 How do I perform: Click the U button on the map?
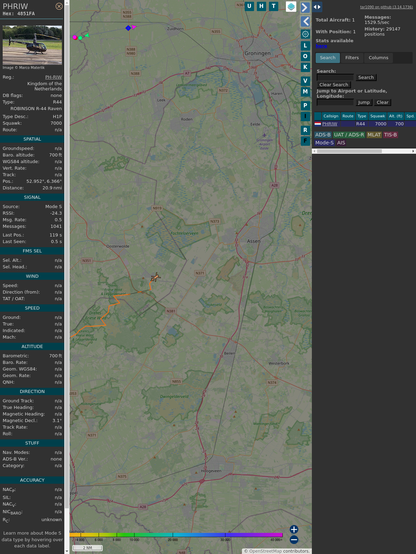(x=250, y=6)
